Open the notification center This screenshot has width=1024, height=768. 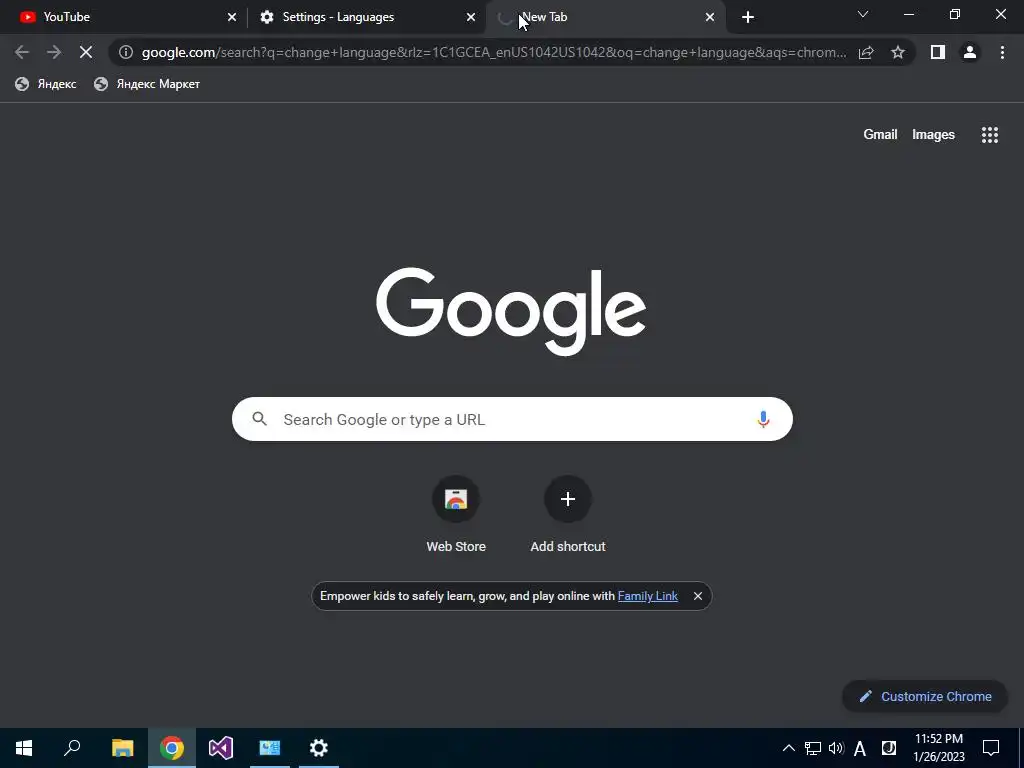tap(991, 748)
